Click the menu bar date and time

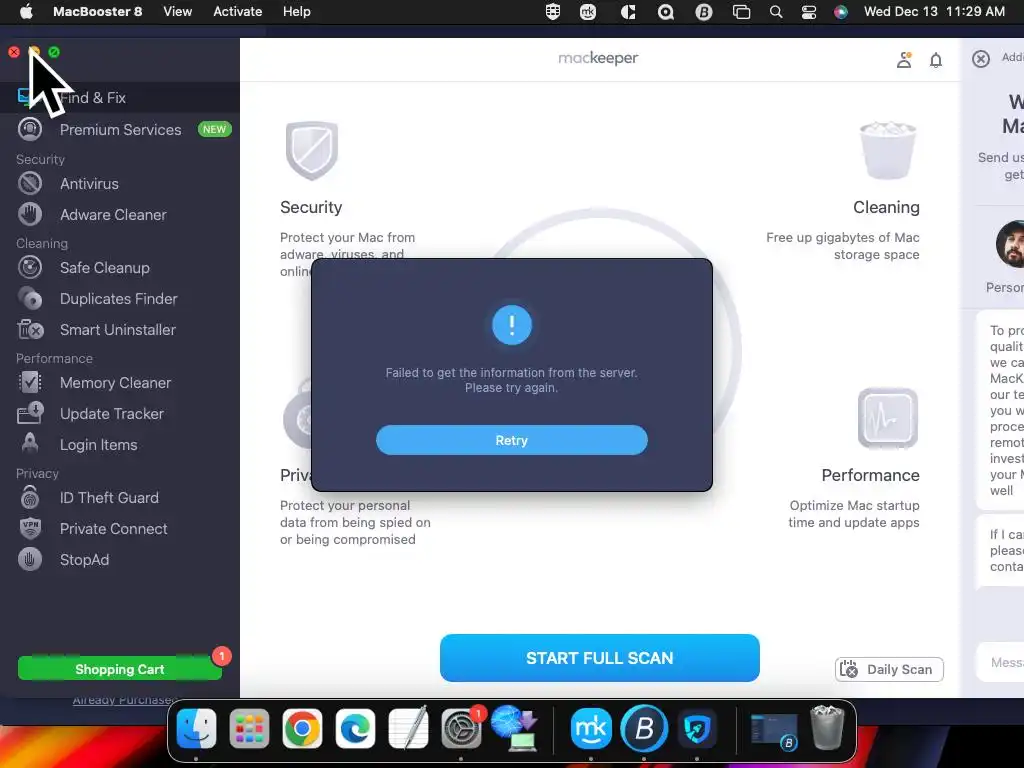[934, 12]
